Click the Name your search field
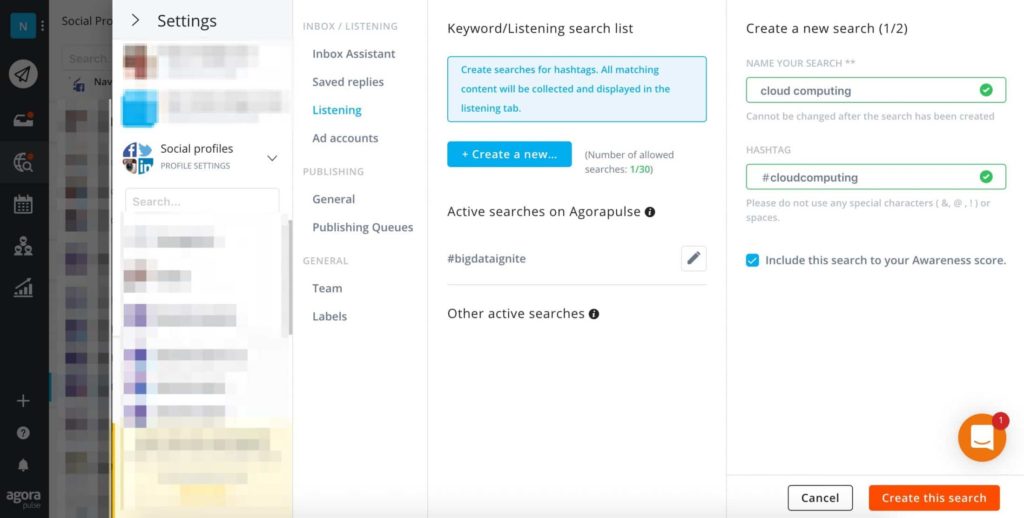Screen dimensions: 1024x518 tap(876, 90)
